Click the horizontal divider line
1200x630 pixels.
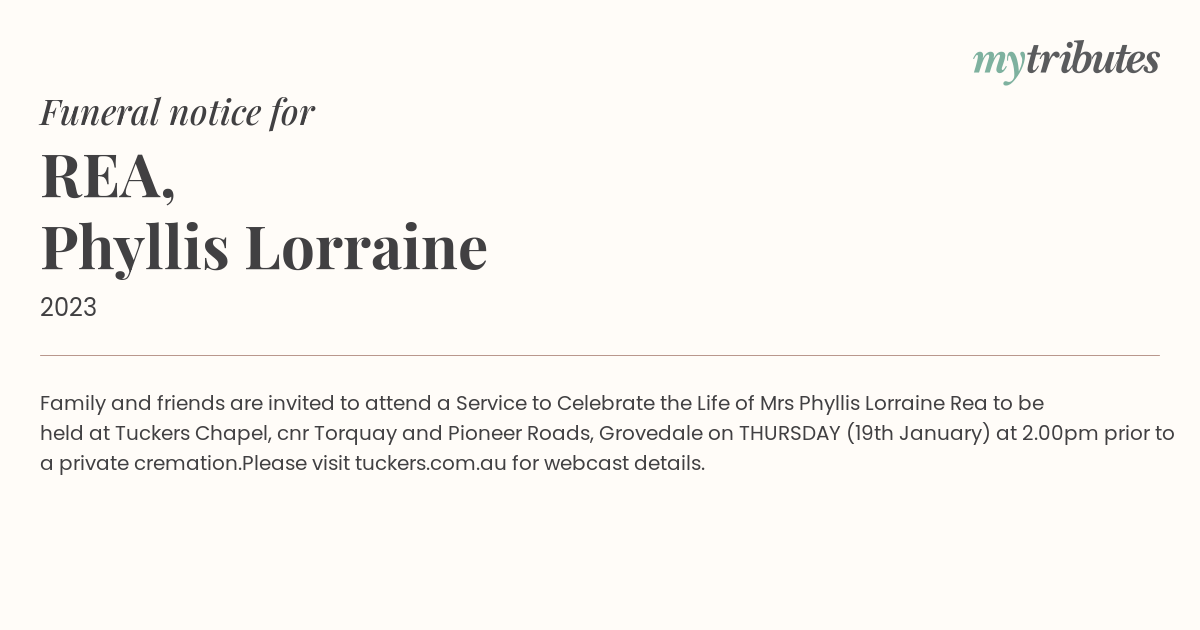pyautogui.click(x=600, y=355)
